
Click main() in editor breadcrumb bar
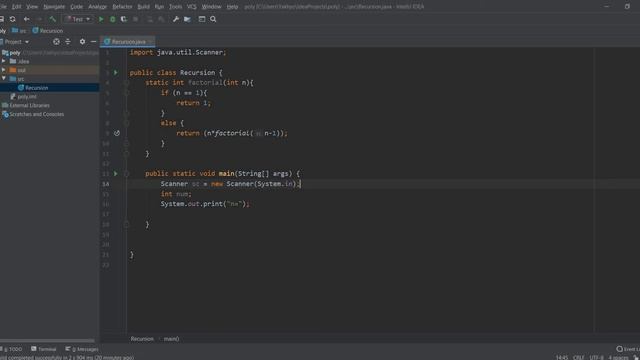point(171,339)
